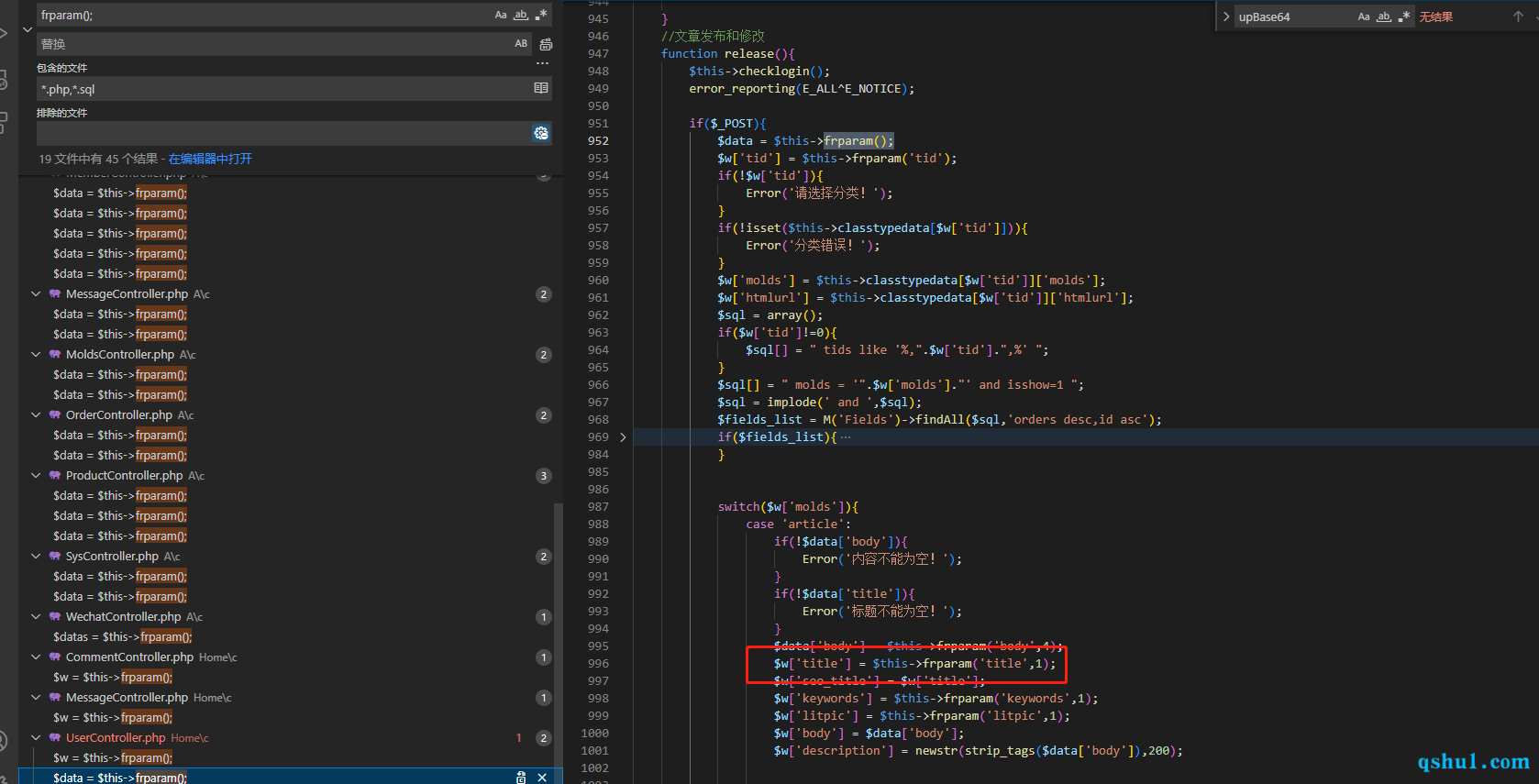Toggle Whole Word in editor find widget
Image resolution: width=1539 pixels, height=784 pixels.
point(1384,17)
